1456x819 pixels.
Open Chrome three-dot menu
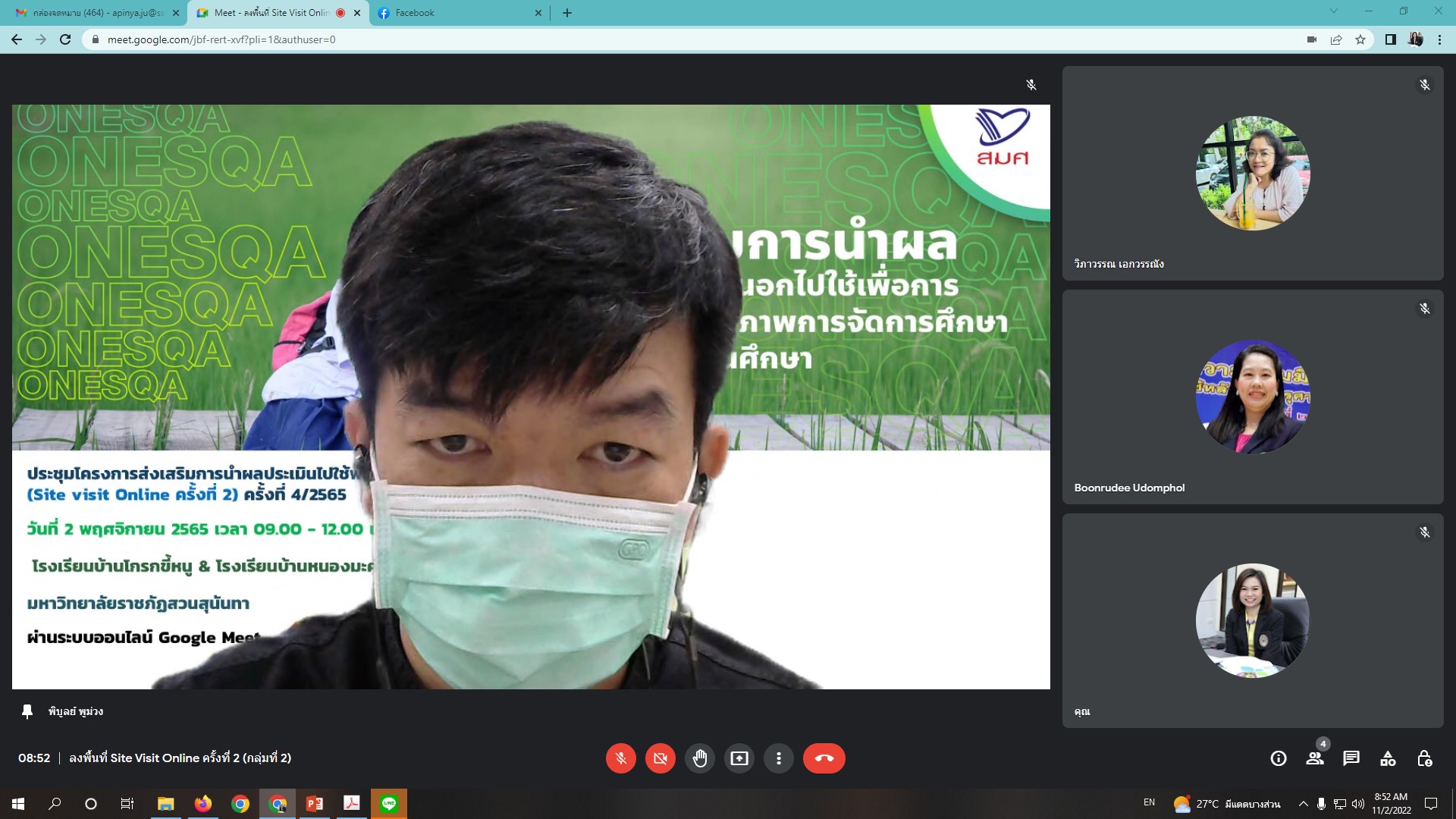1439,39
